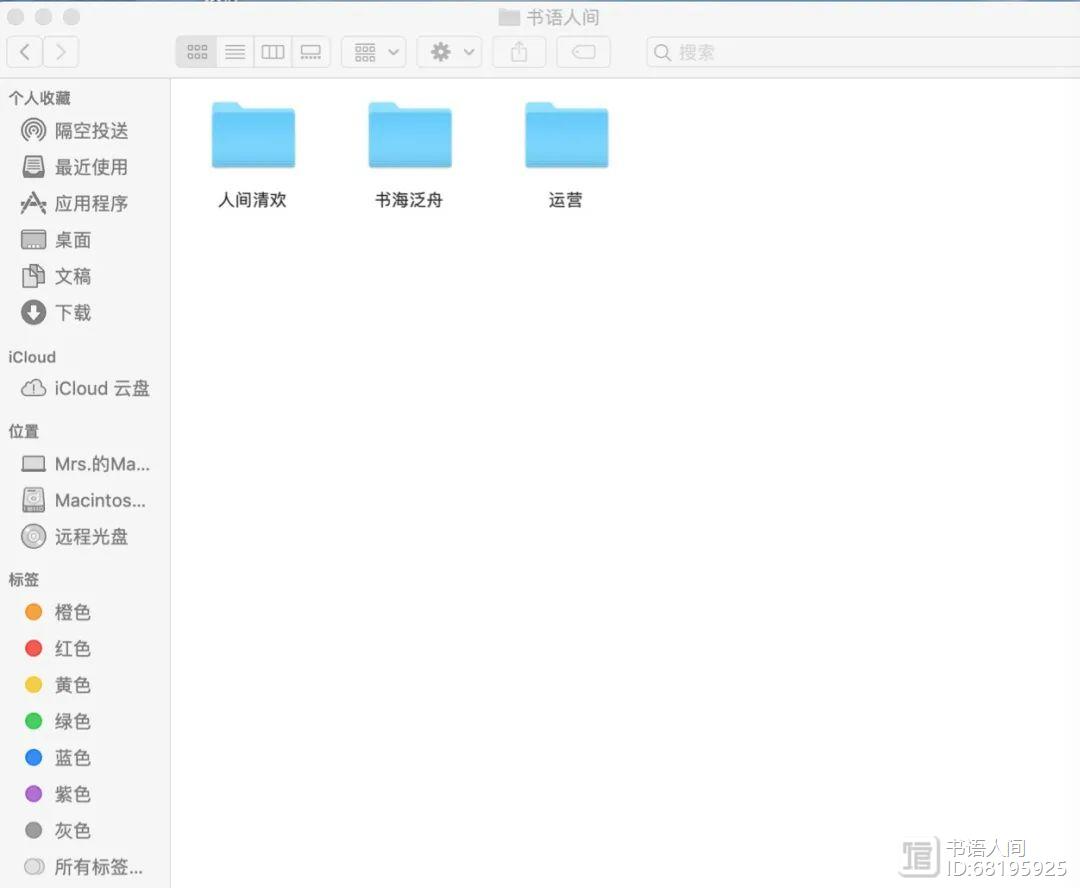Open the gear action menu
This screenshot has width=1080, height=888.
coord(450,52)
